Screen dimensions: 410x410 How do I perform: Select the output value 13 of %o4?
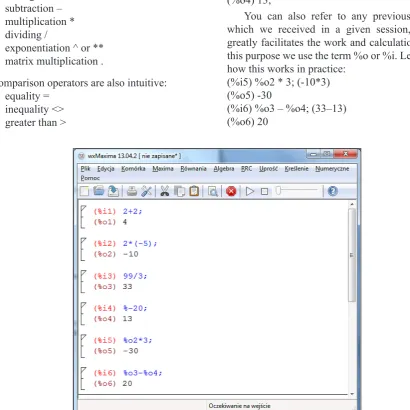127,319
